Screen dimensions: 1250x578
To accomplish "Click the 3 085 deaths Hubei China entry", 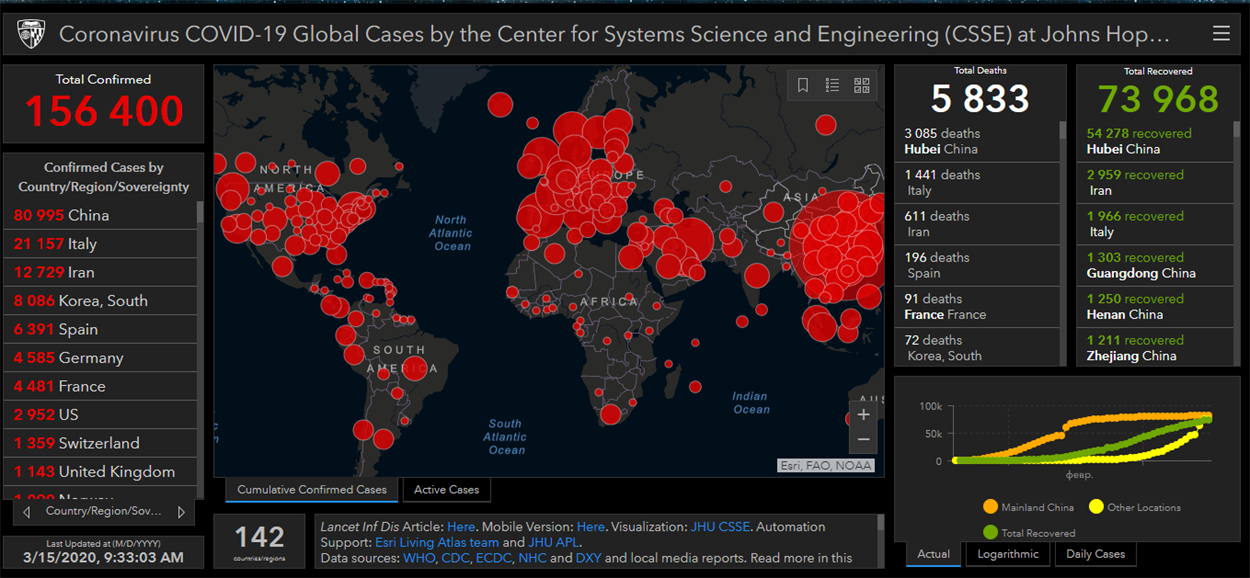I will coord(977,141).
